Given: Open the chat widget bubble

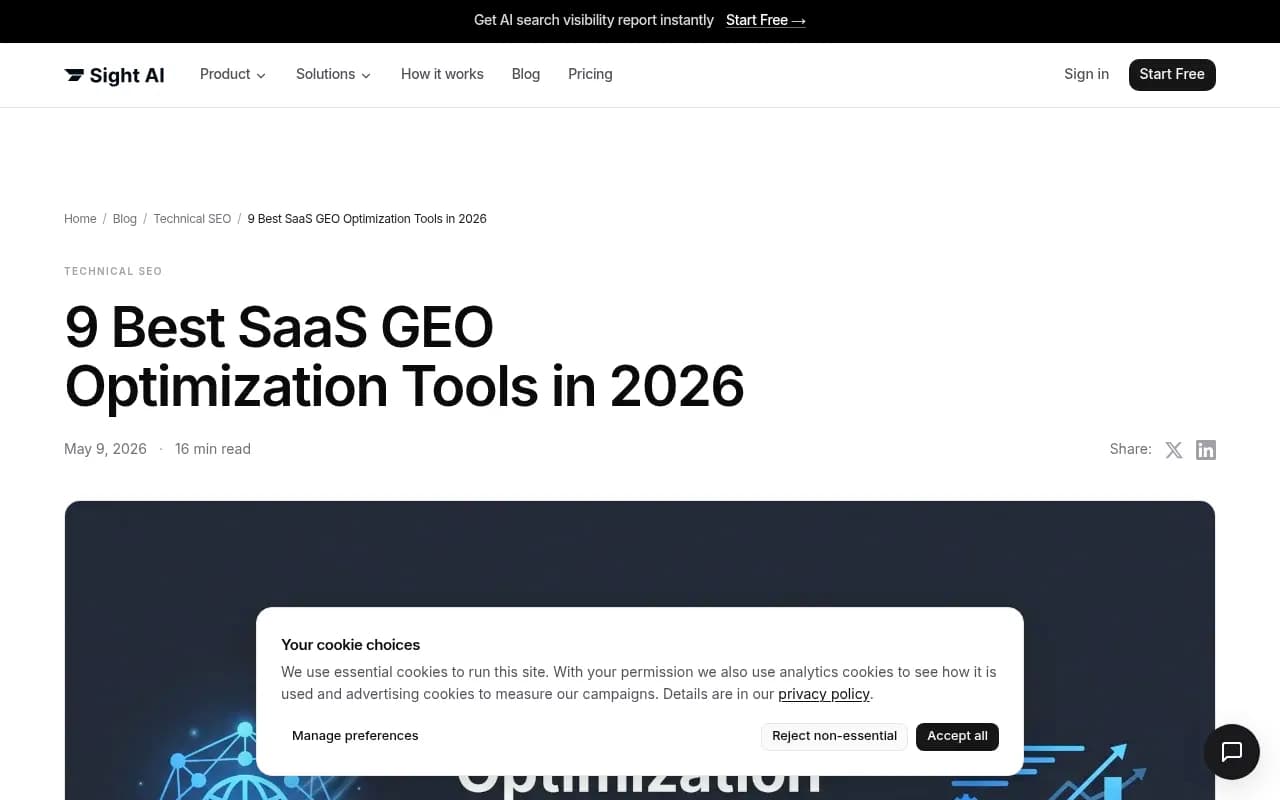Looking at the screenshot, I should [x=1232, y=752].
